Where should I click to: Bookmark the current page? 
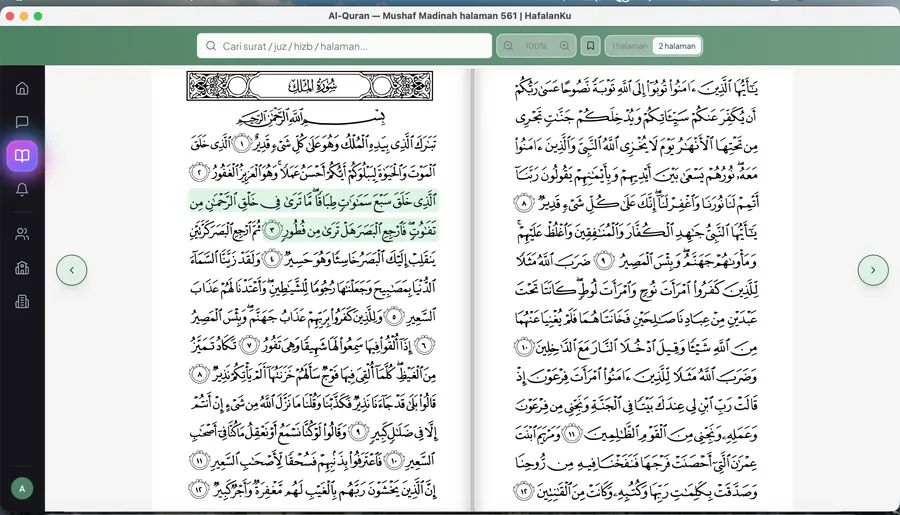point(591,46)
